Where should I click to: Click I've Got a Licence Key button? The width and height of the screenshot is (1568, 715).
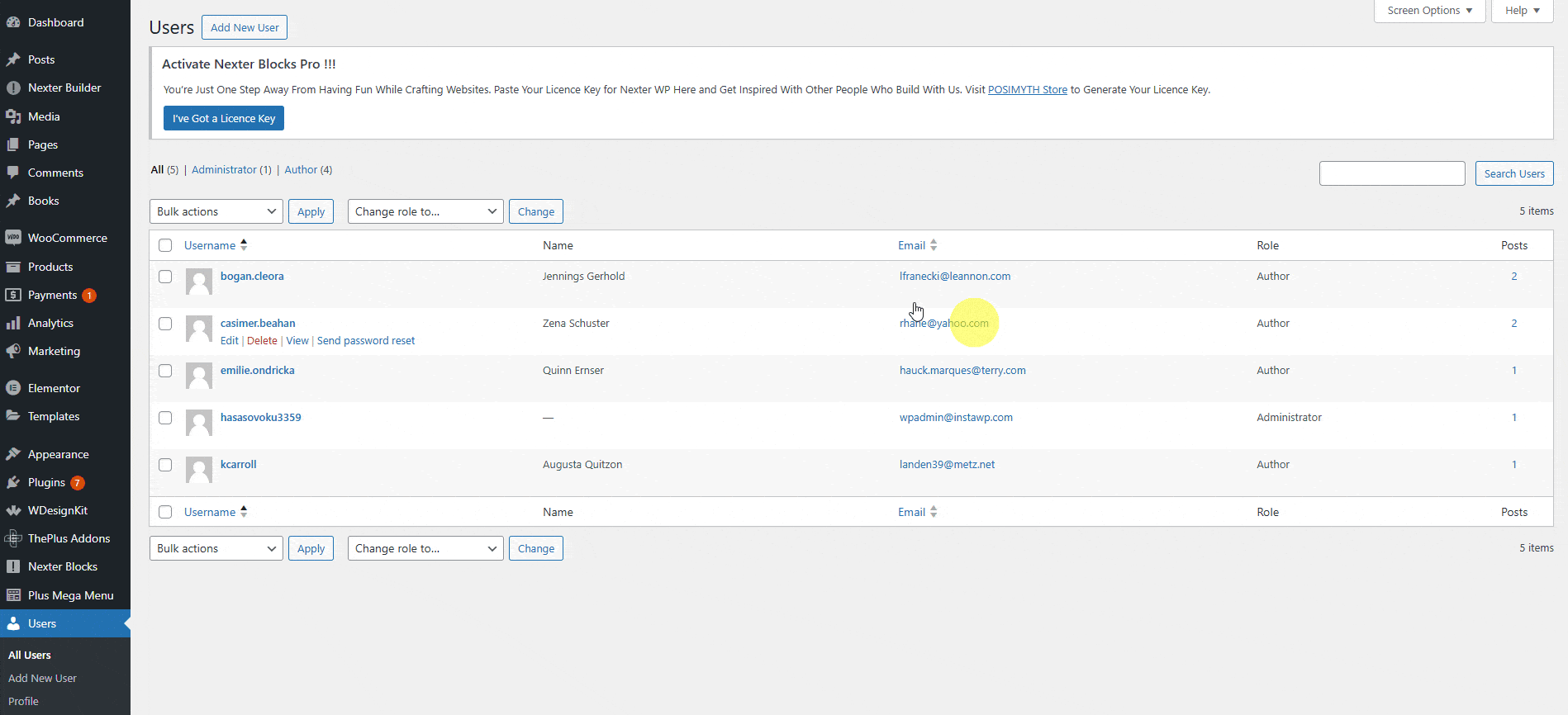(224, 118)
